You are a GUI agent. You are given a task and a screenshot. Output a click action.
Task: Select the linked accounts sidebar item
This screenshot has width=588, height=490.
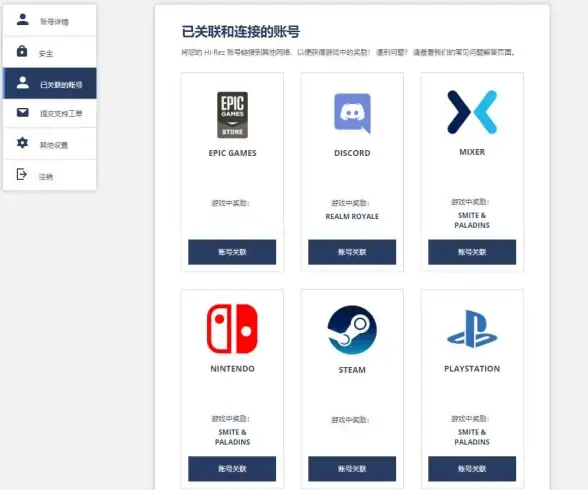[x=50, y=83]
